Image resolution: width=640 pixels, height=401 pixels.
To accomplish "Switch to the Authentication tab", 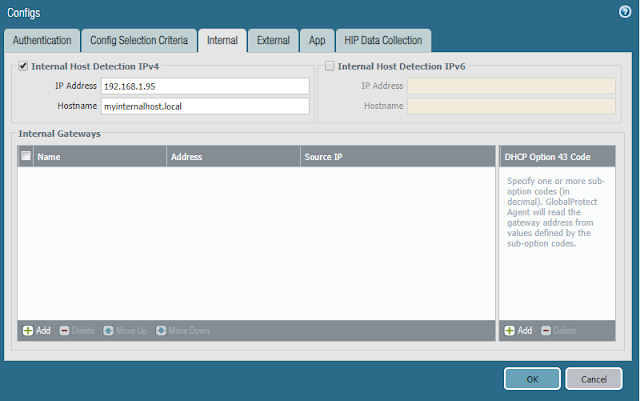I will click(41, 41).
